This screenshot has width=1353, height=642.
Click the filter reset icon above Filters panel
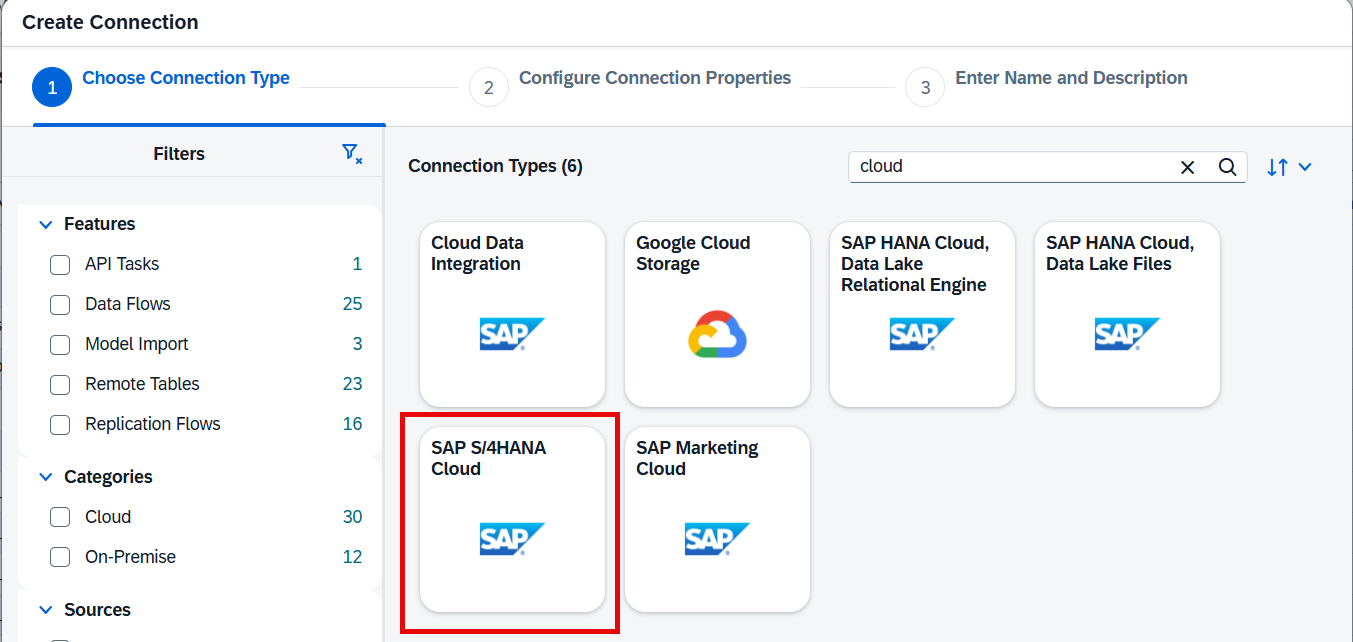[x=352, y=154]
